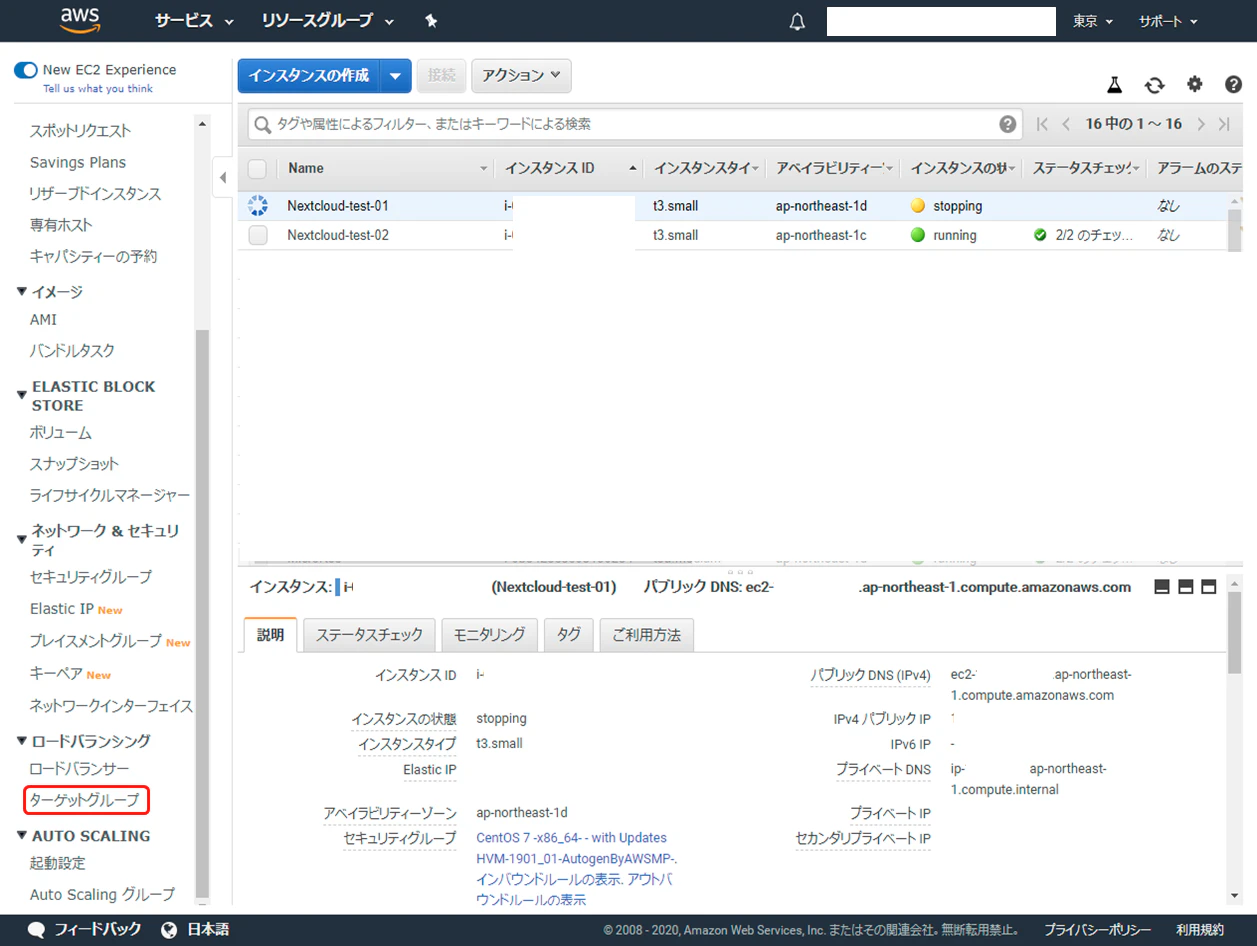Open the リソースグループ dropdown menu
Viewport: 1257px width, 946px height.
tap(328, 21)
